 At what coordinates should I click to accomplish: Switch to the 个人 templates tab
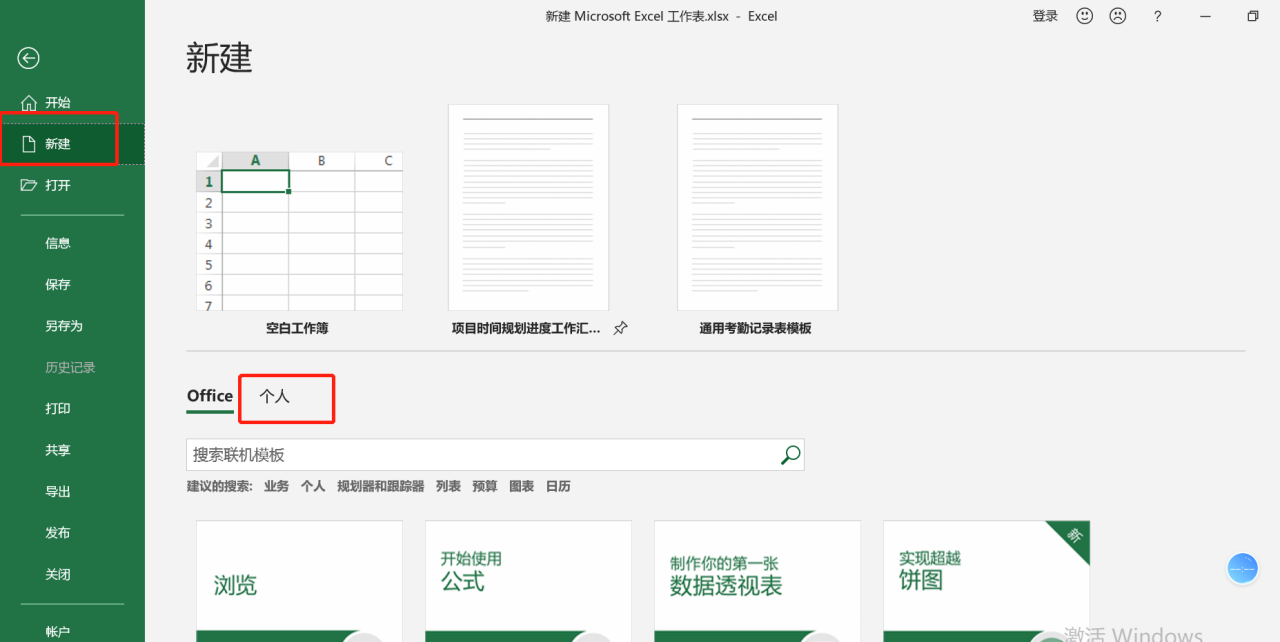[275, 396]
